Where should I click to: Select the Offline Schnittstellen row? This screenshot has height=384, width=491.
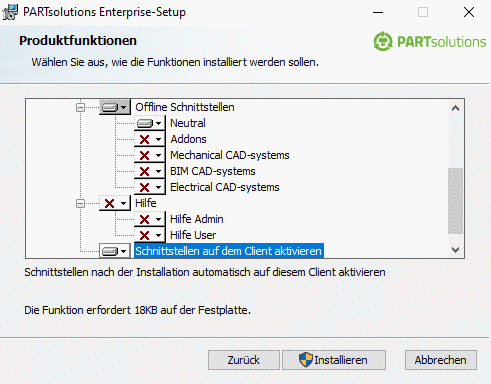click(185, 107)
